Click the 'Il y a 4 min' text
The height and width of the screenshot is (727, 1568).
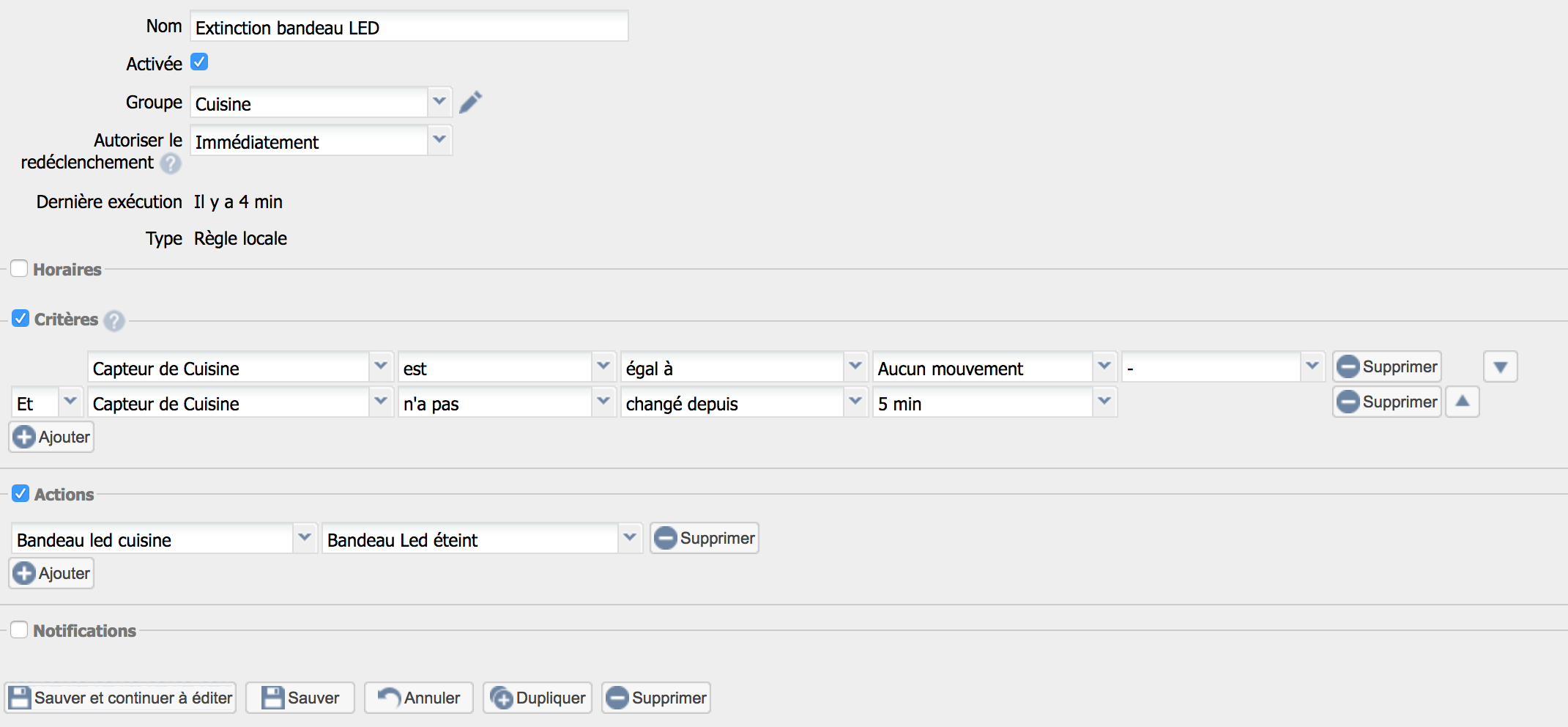pyautogui.click(x=238, y=202)
